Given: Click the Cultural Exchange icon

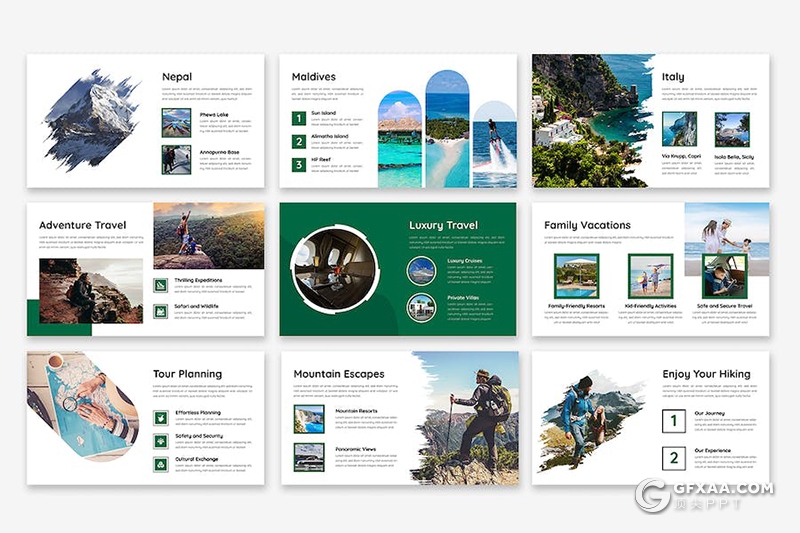Looking at the screenshot, I should point(160,464).
